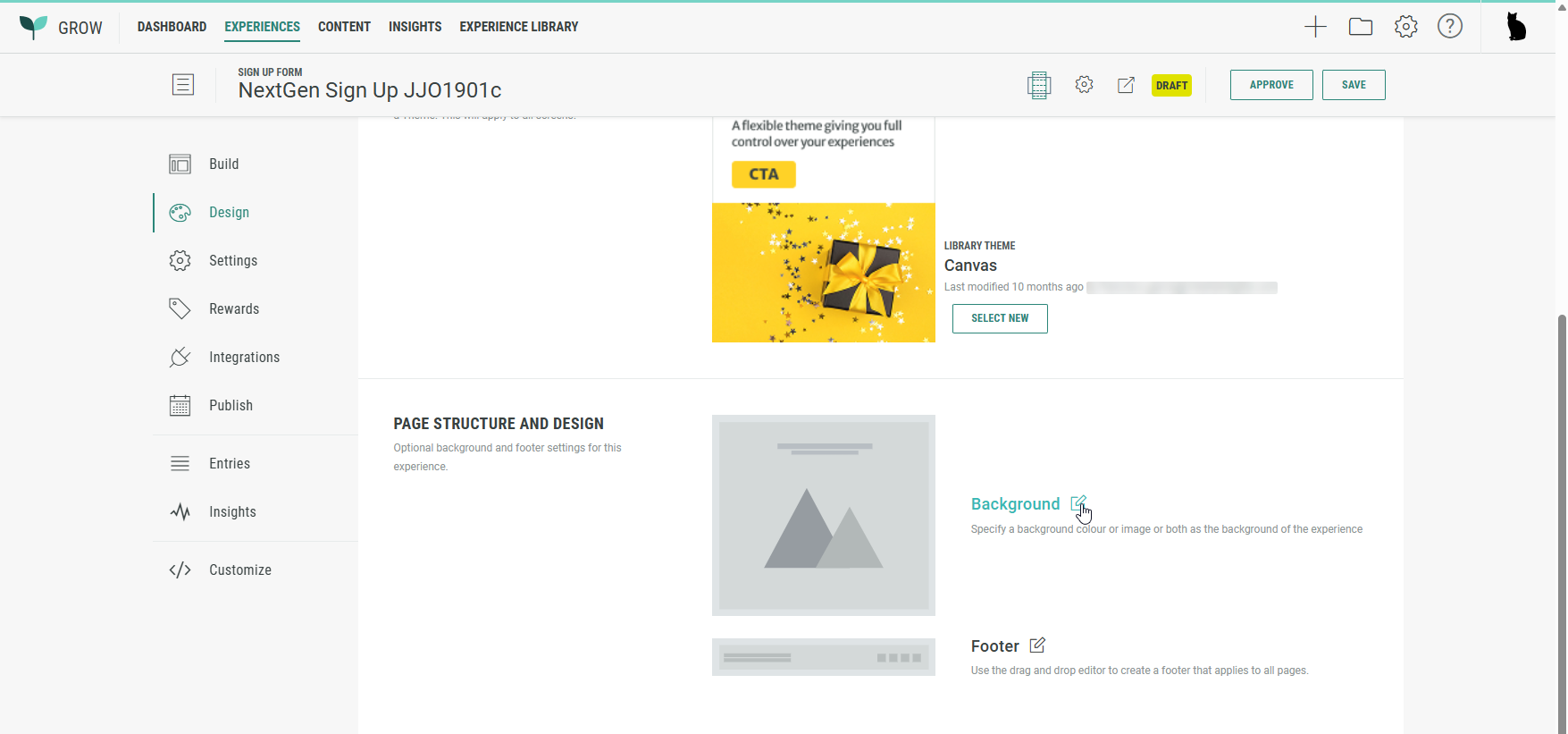Click the DRAFT status badge
The height and width of the screenshot is (734, 1568).
pos(1171,85)
